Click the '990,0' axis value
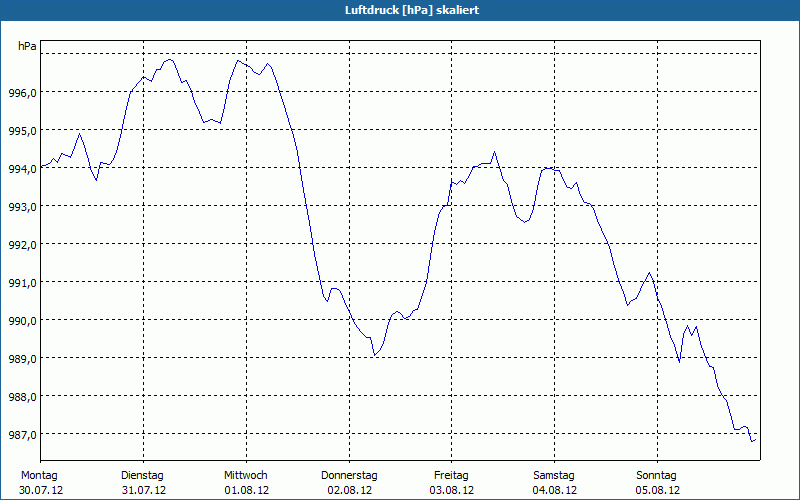800x500 pixels. (22, 320)
